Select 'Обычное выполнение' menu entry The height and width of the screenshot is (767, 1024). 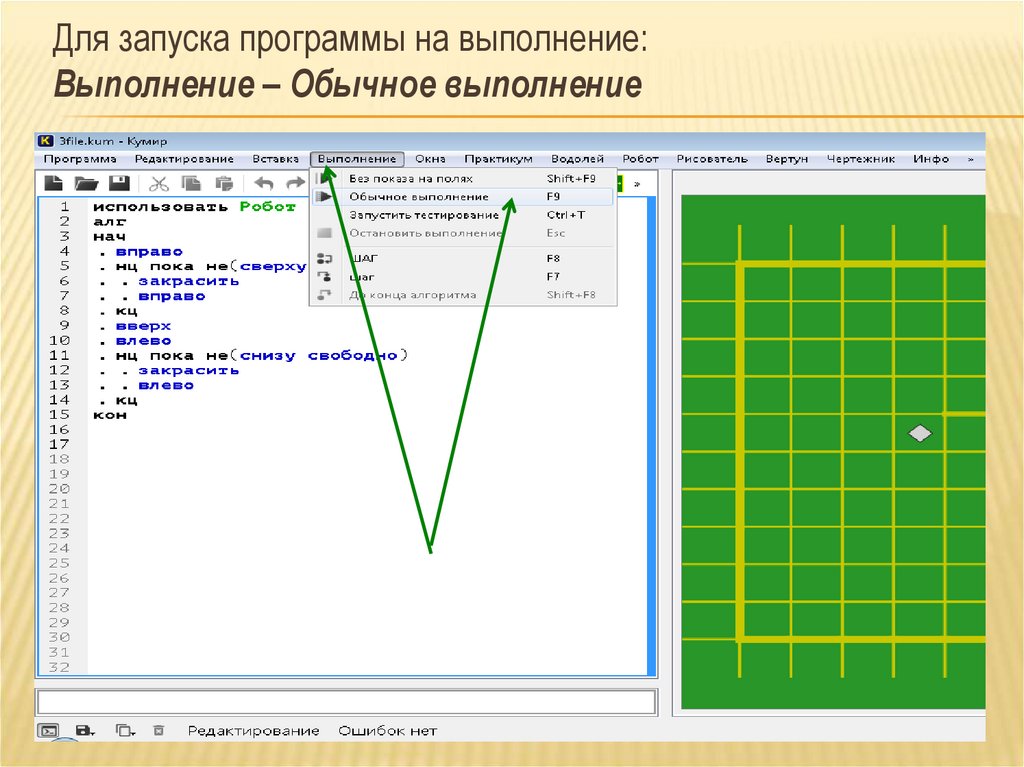click(419, 197)
